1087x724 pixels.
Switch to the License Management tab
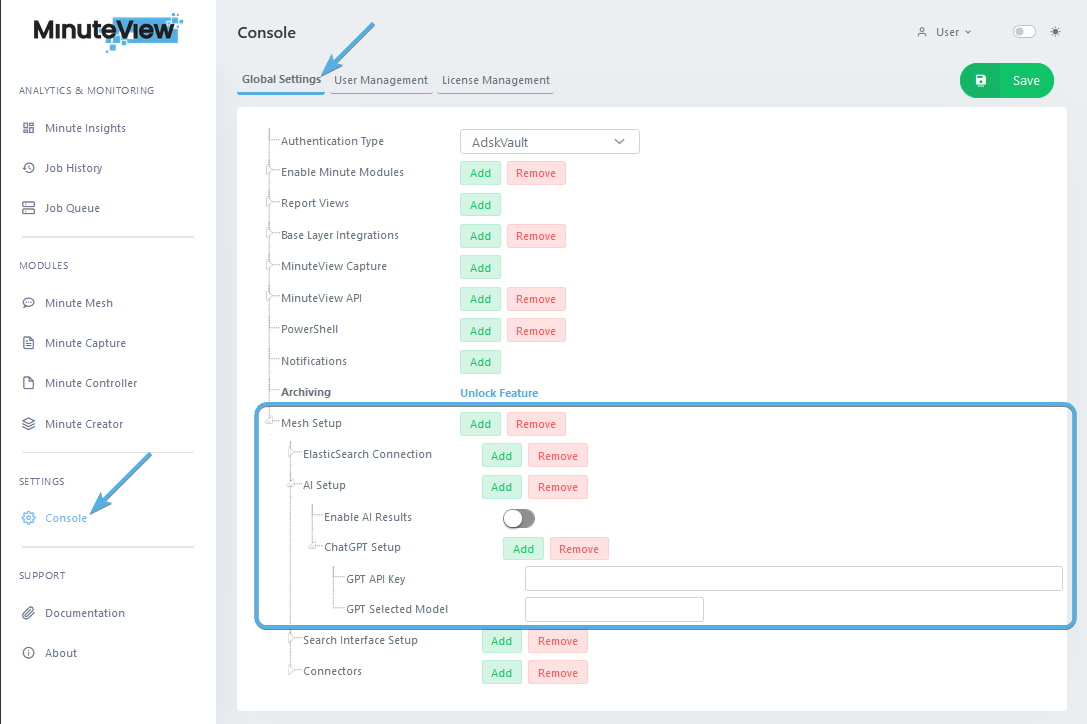click(x=496, y=80)
